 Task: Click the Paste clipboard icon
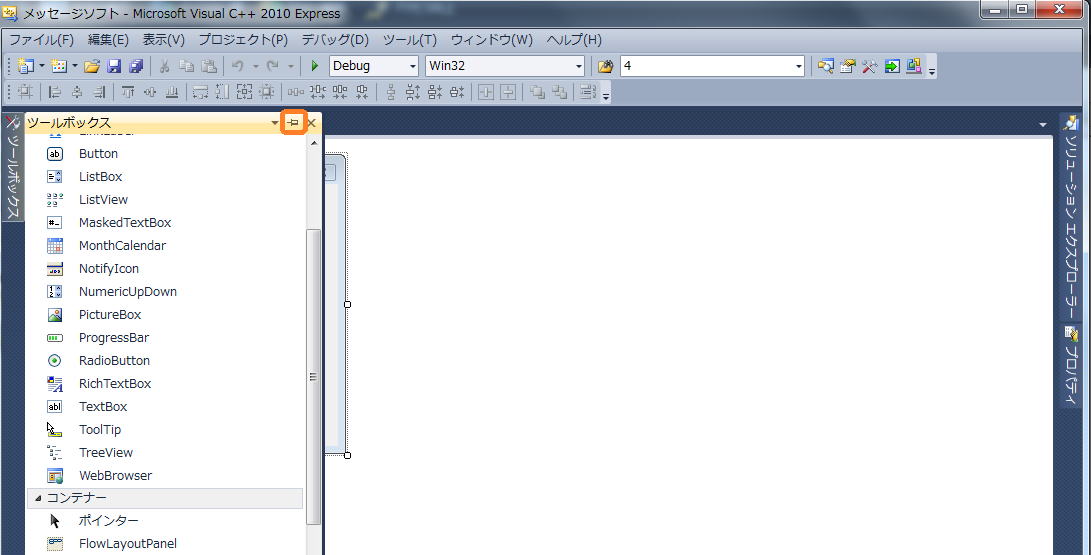[x=209, y=66]
